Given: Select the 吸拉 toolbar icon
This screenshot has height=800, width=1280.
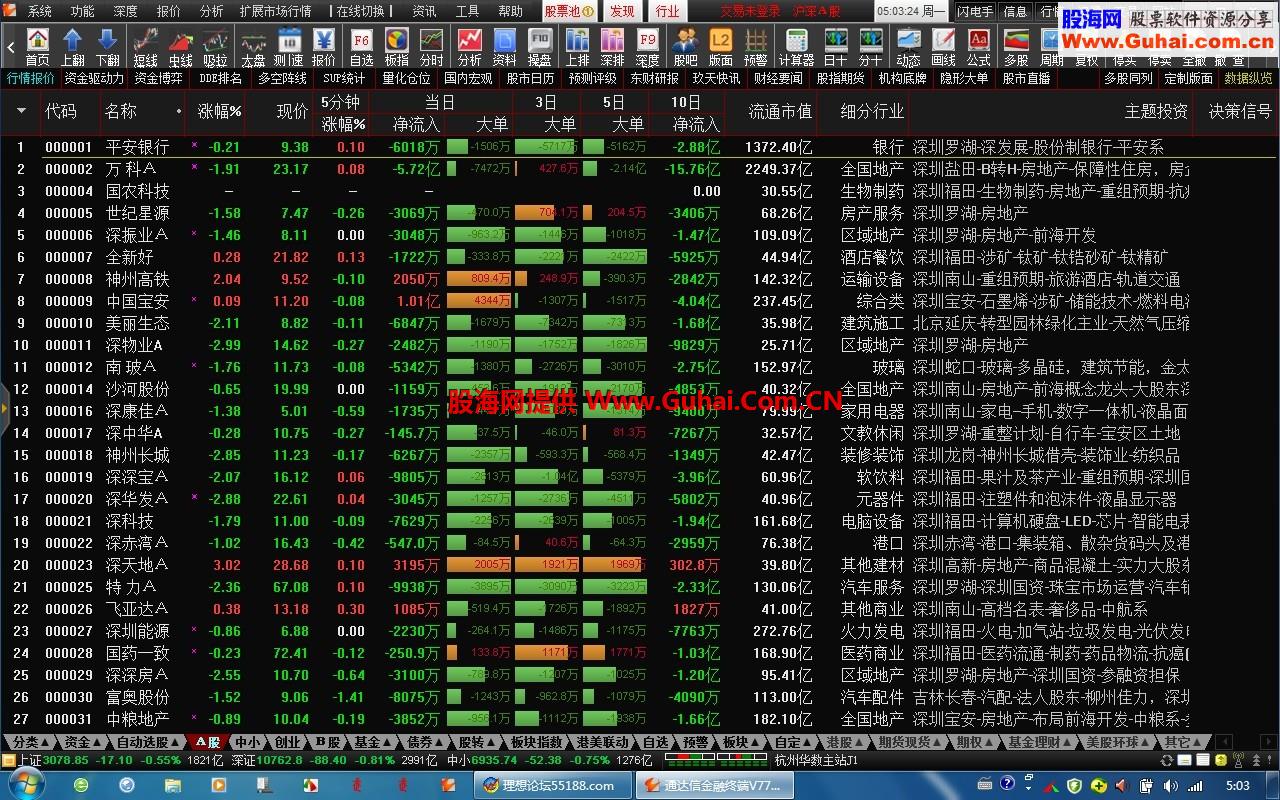Looking at the screenshot, I should click(x=215, y=47).
